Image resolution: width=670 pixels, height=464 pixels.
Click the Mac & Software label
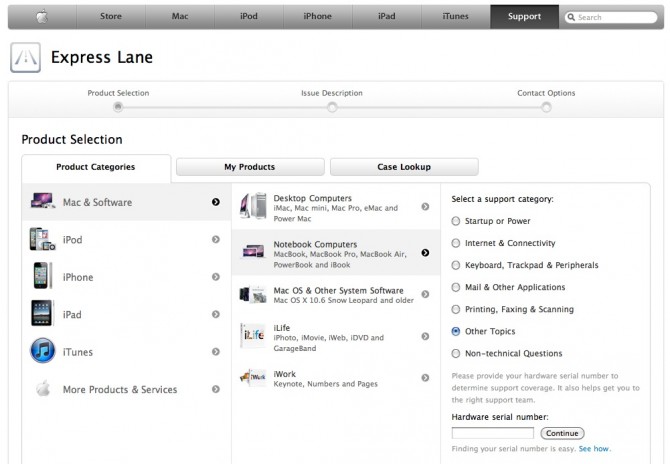[x=97, y=202]
